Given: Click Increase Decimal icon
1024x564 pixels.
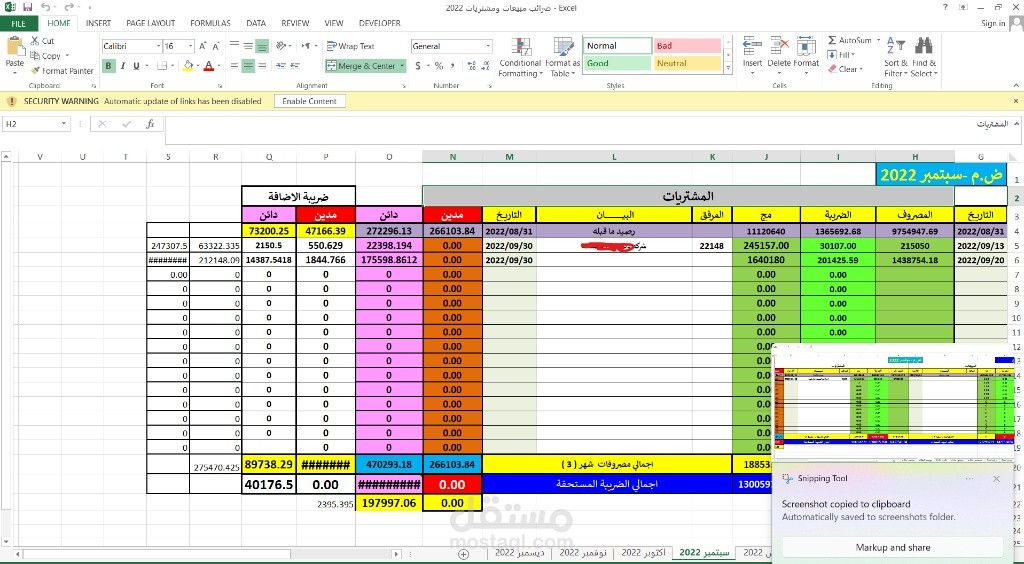Looking at the screenshot, I should point(472,66).
